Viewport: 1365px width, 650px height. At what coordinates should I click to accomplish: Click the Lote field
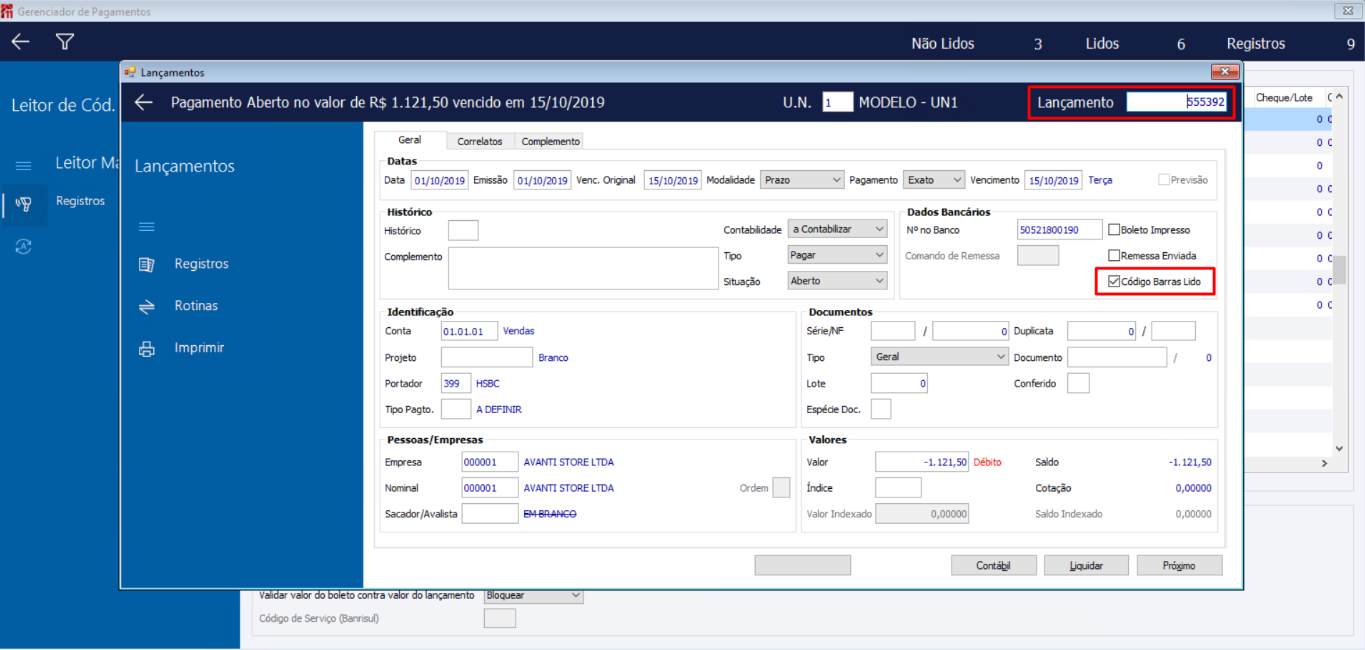tap(899, 383)
